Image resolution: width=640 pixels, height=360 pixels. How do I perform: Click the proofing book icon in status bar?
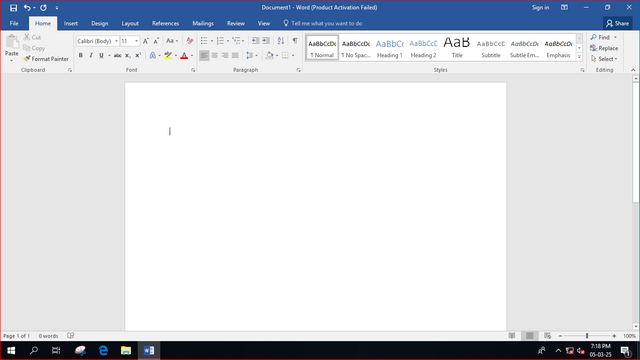(71, 336)
